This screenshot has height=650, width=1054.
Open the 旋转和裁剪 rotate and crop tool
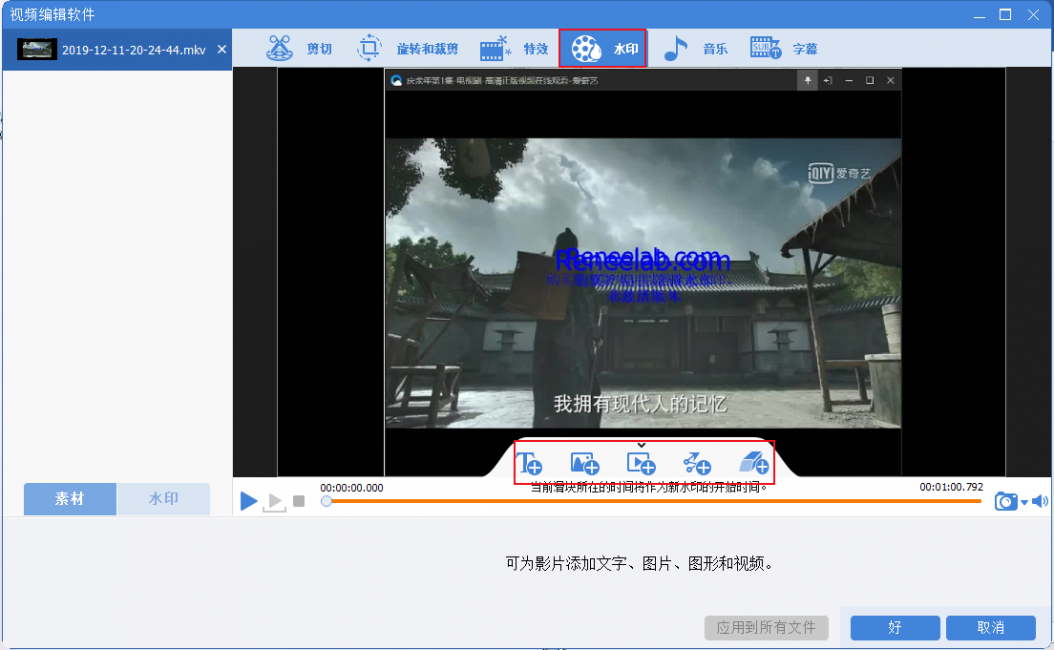pyautogui.click(x=407, y=48)
